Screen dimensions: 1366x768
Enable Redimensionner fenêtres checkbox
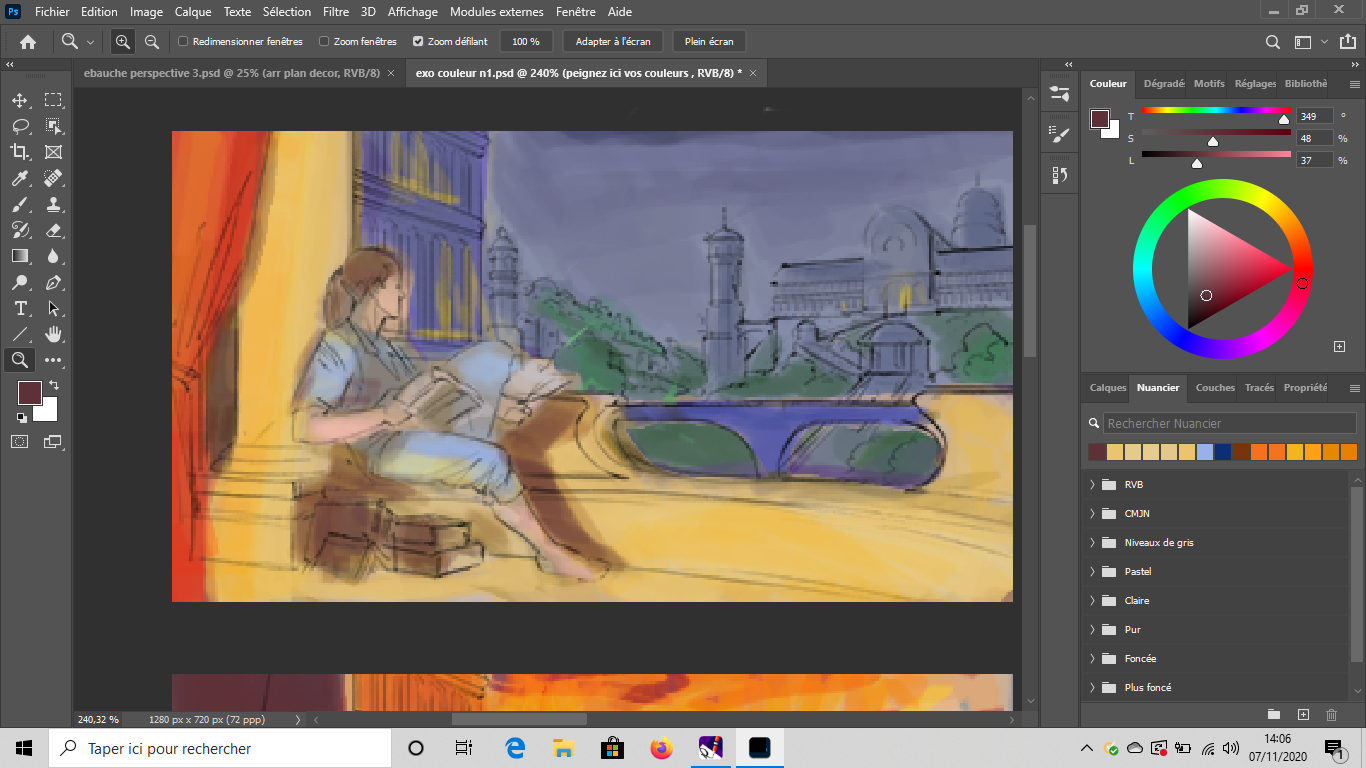(183, 42)
